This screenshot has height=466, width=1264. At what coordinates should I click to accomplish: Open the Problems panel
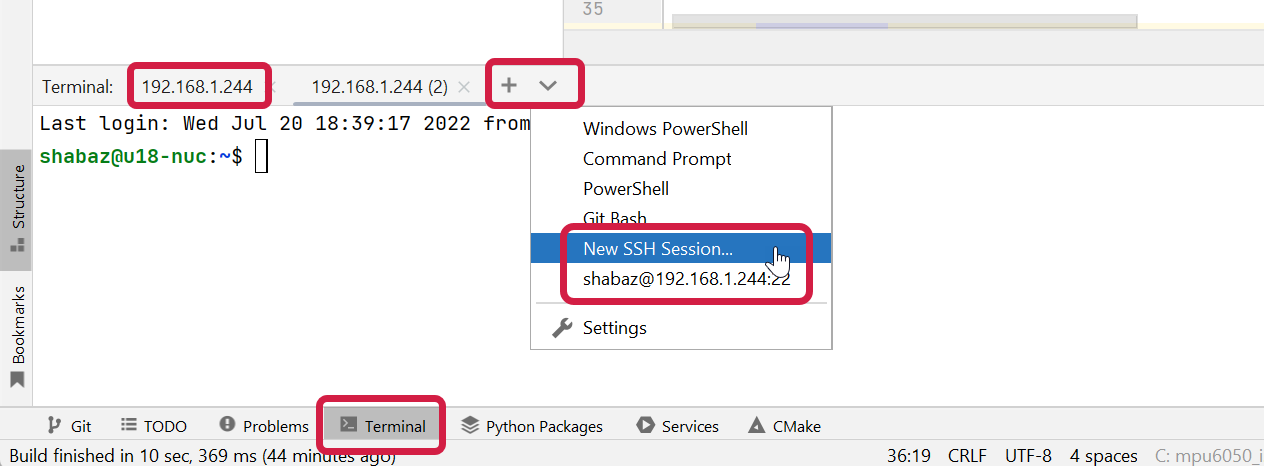[x=264, y=426]
